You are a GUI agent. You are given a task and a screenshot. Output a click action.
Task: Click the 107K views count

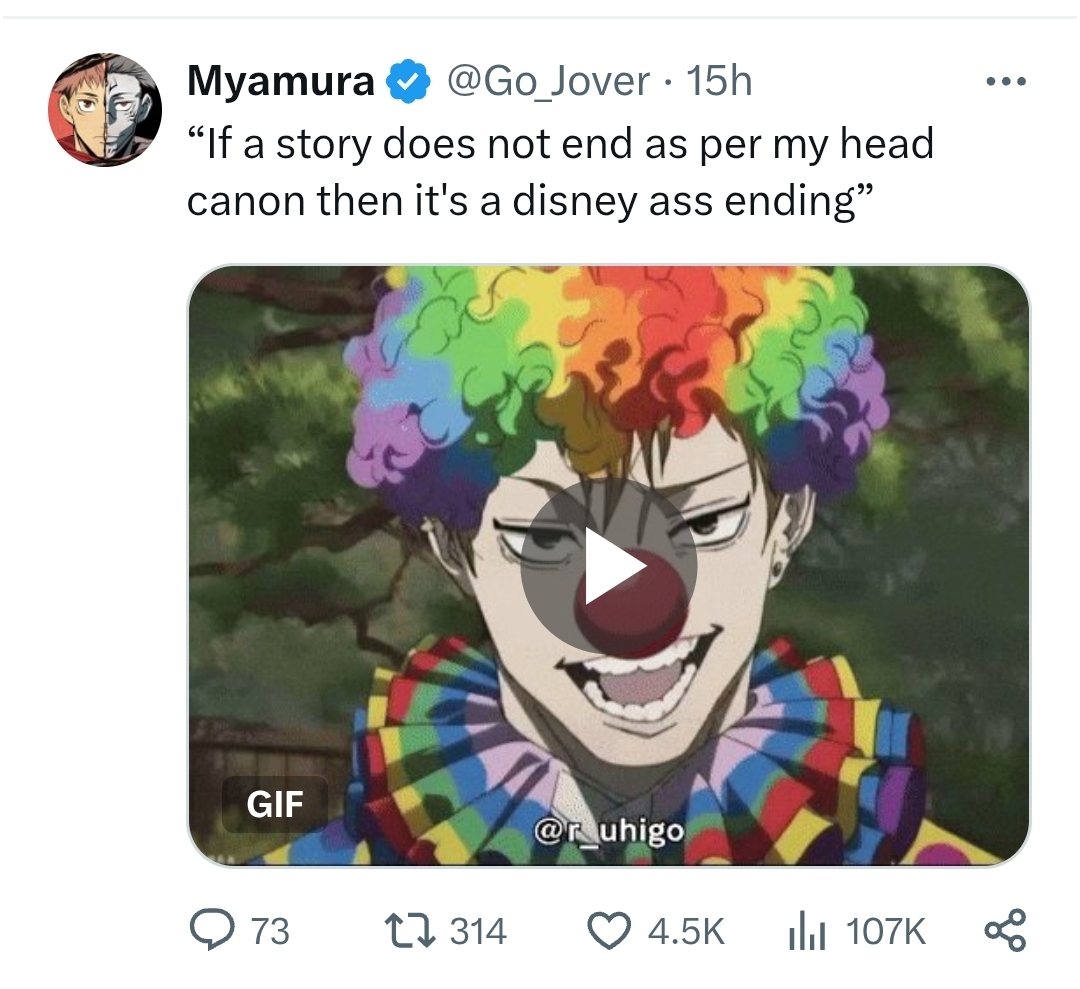click(885, 931)
